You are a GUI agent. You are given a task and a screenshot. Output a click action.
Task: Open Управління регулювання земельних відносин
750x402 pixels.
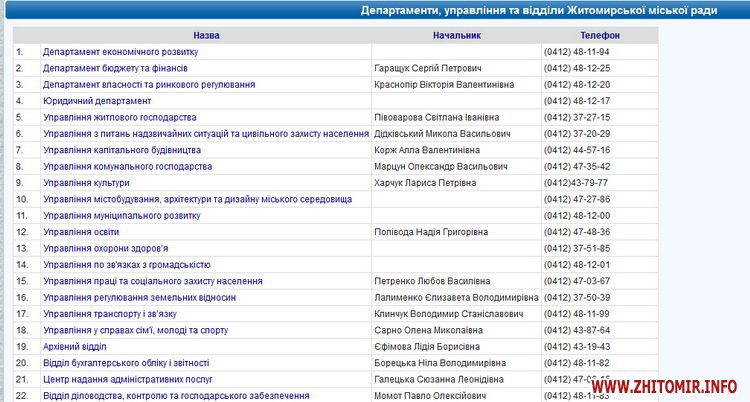point(139,297)
